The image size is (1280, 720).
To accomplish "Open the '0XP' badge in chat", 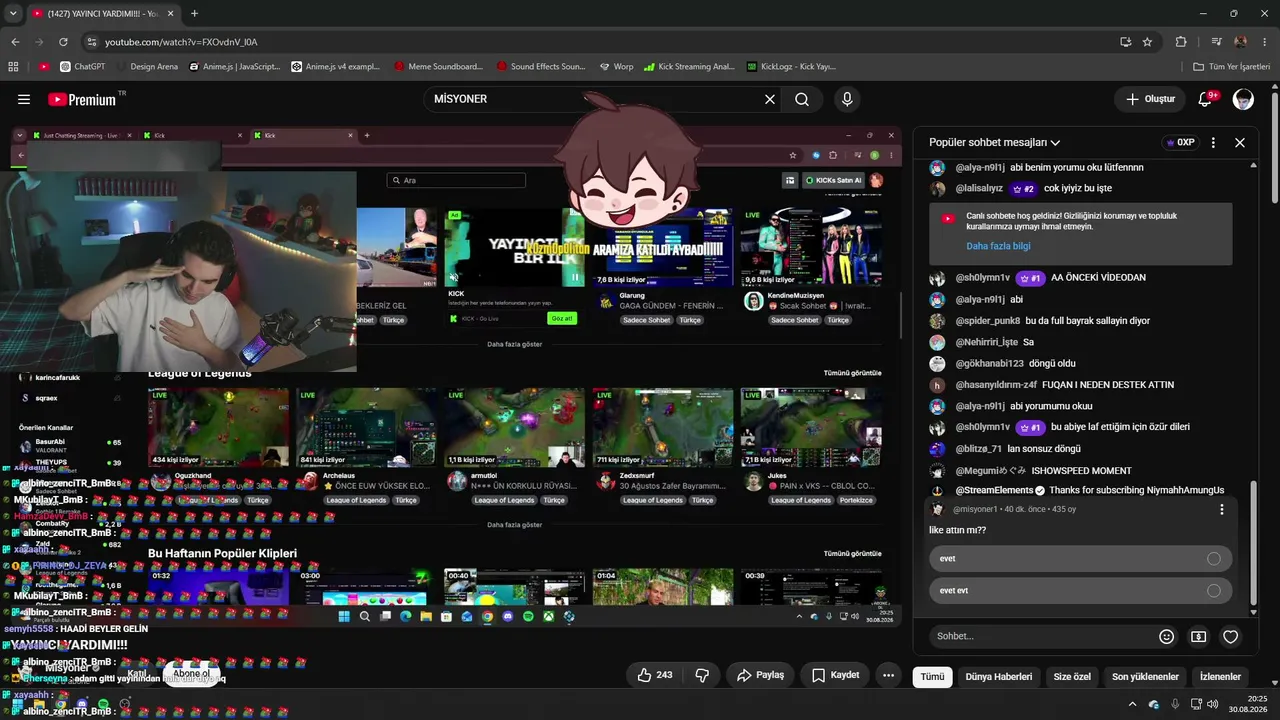I will pos(1181,143).
